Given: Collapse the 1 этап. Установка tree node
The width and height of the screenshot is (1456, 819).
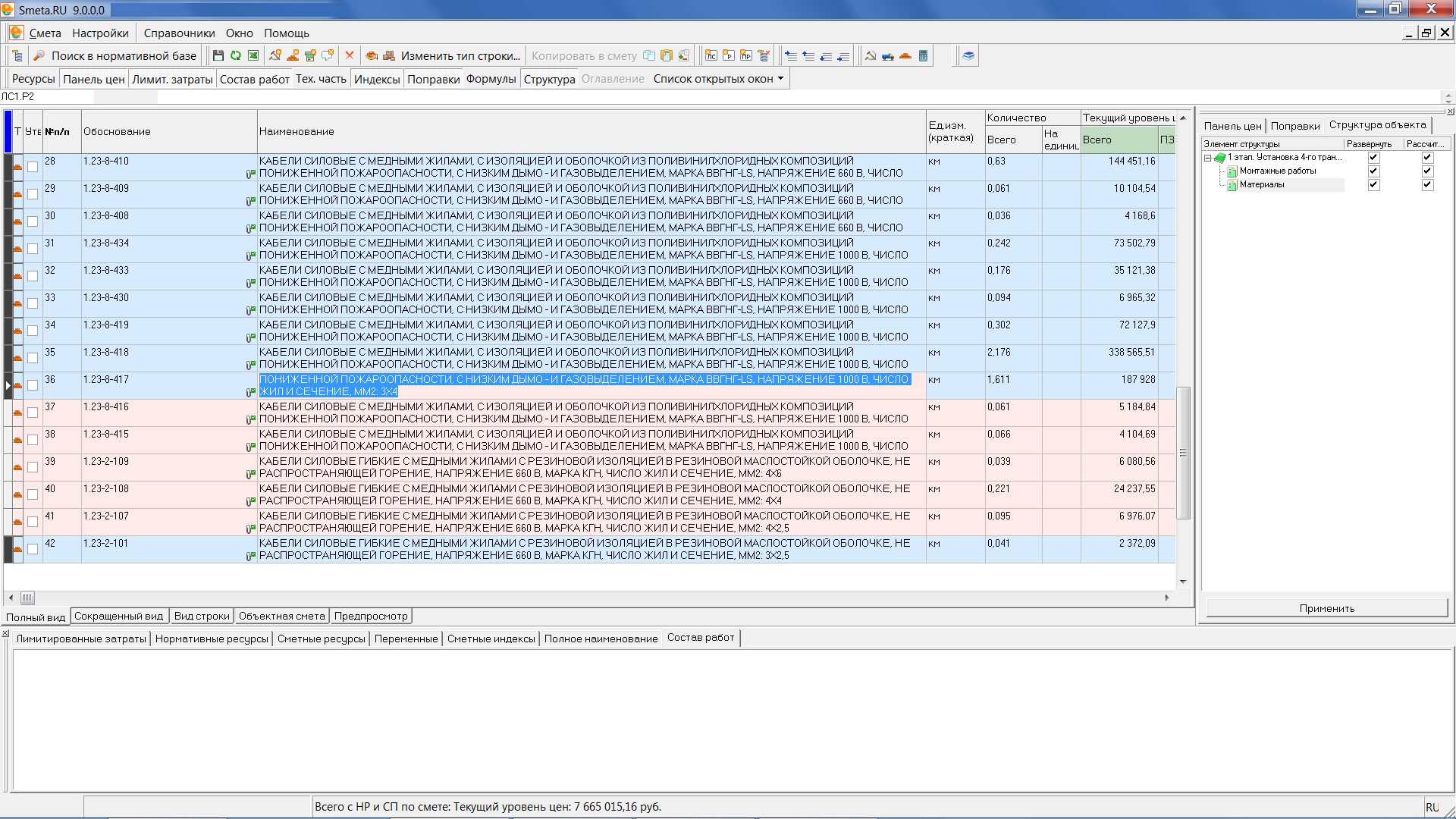Looking at the screenshot, I should [1208, 158].
